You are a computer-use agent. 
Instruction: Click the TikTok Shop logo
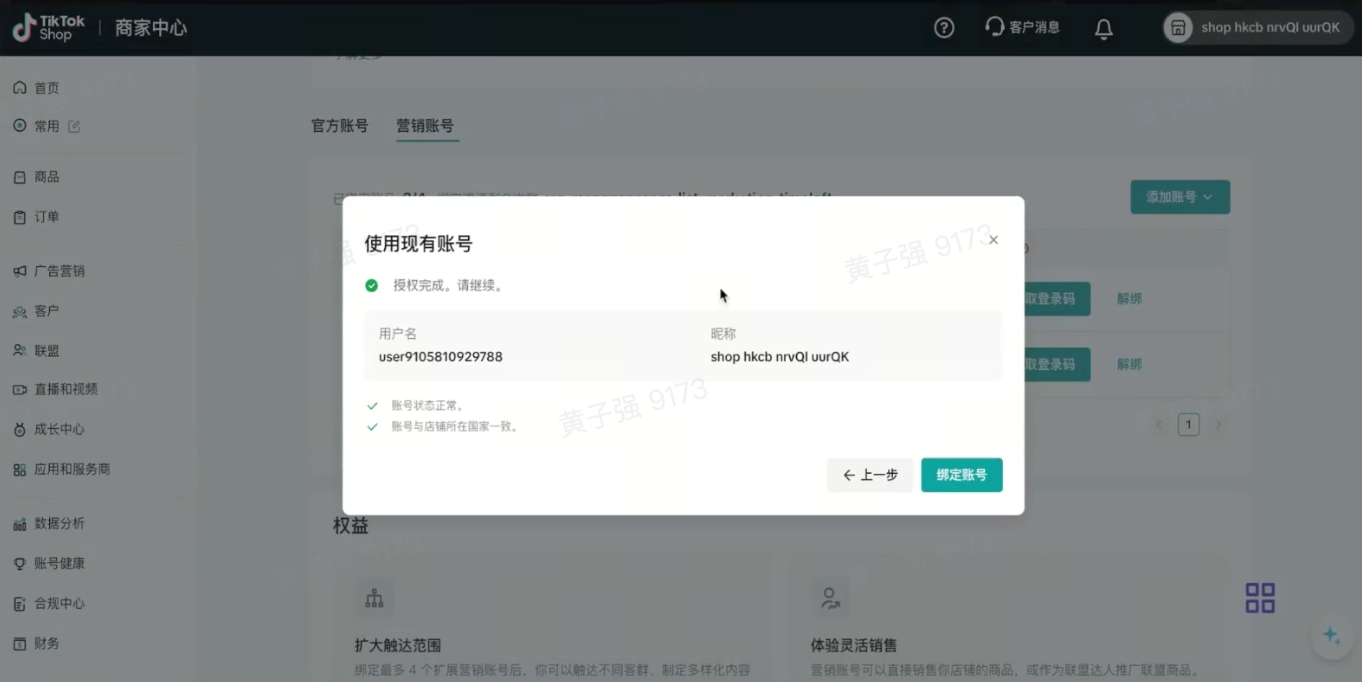(x=49, y=28)
